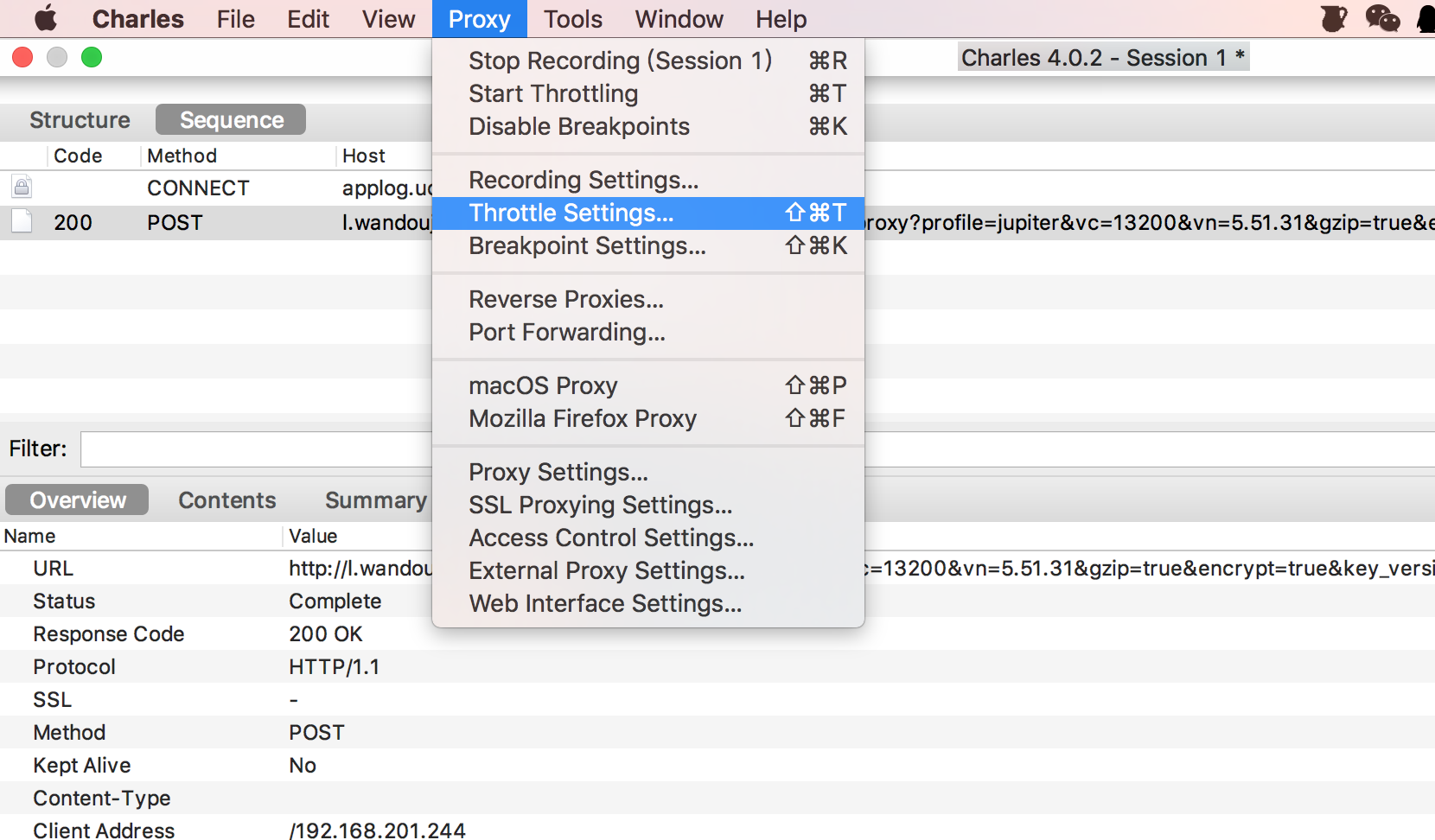Open Reverse Proxies...
This screenshot has width=1435, height=840.
(x=648, y=299)
